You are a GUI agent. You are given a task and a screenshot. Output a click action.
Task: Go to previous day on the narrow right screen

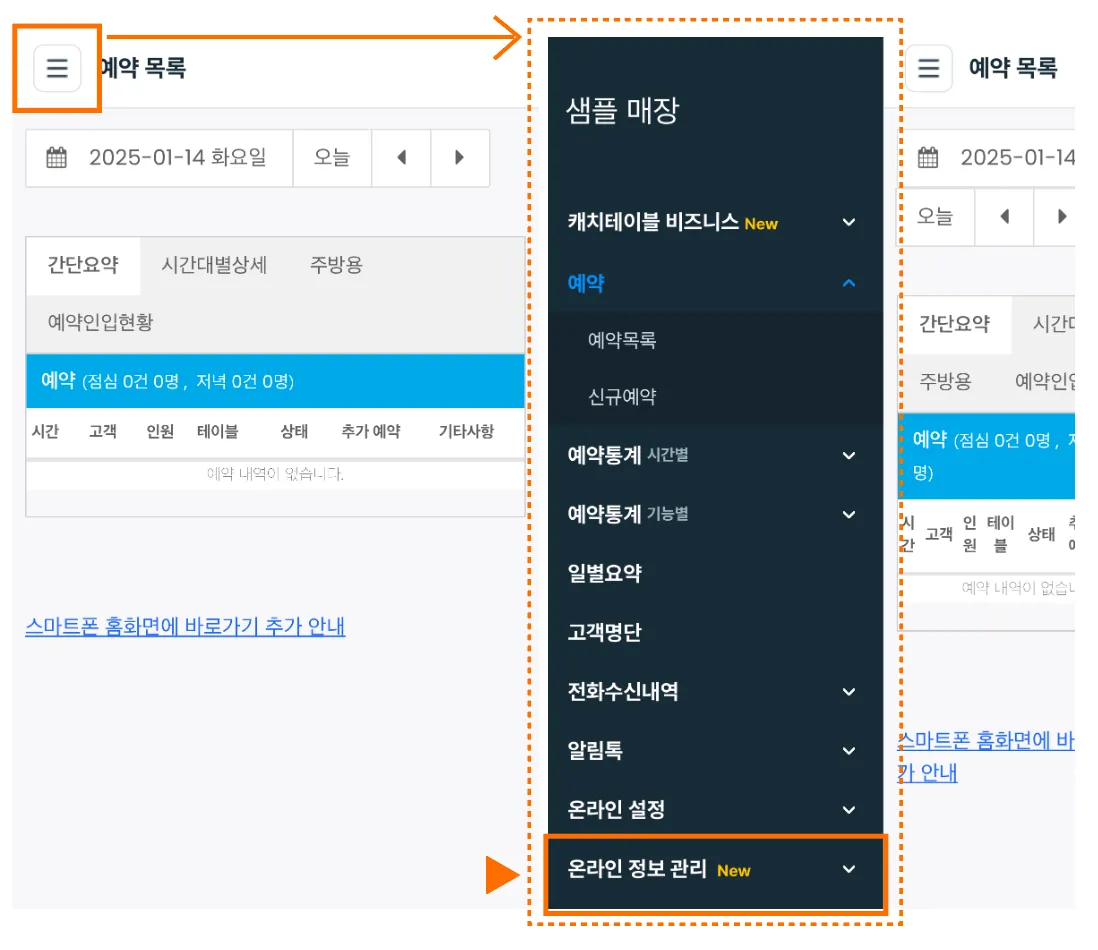click(1004, 216)
